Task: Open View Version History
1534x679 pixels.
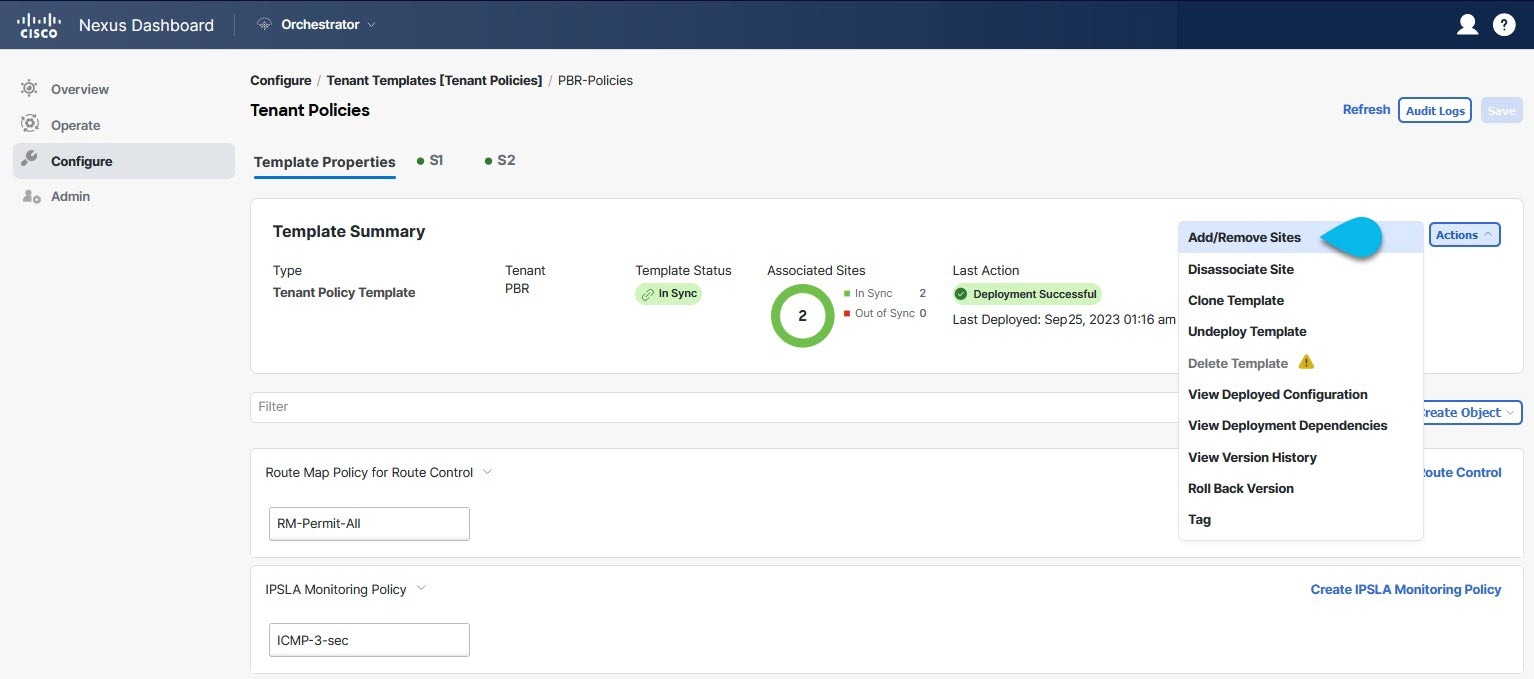Action: click(x=1300, y=457)
